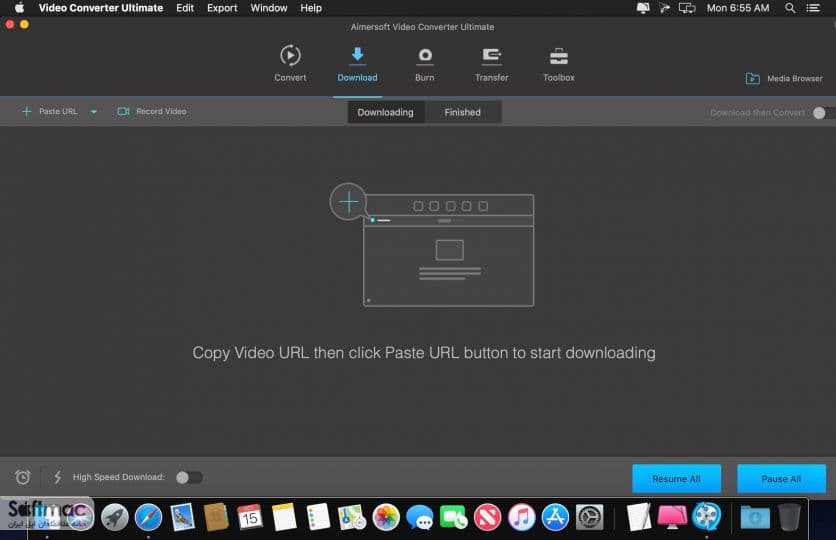The height and width of the screenshot is (540, 836).
Task: Click the menu bar clock Mon 6:55 AM
Action: pyautogui.click(x=738, y=8)
